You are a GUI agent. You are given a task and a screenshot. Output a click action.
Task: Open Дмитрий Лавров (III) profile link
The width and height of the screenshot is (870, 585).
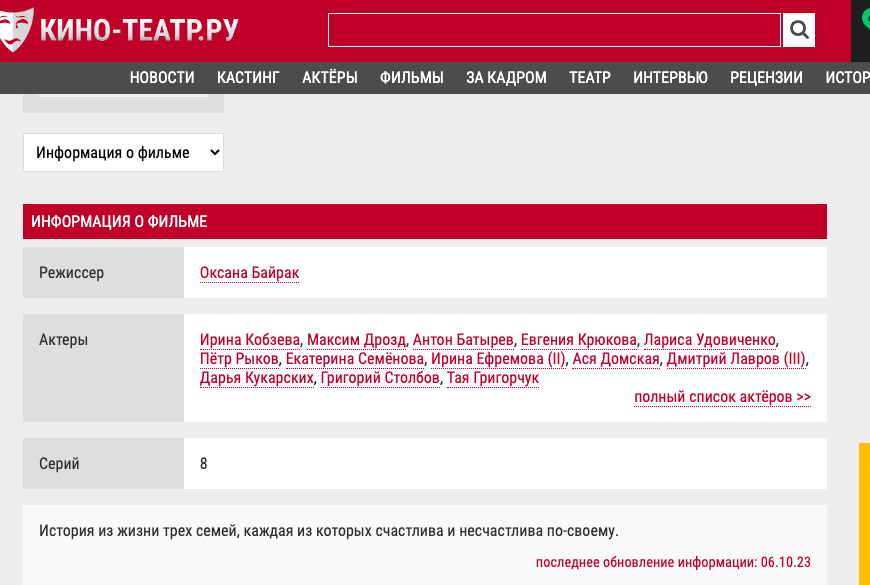[736, 359]
